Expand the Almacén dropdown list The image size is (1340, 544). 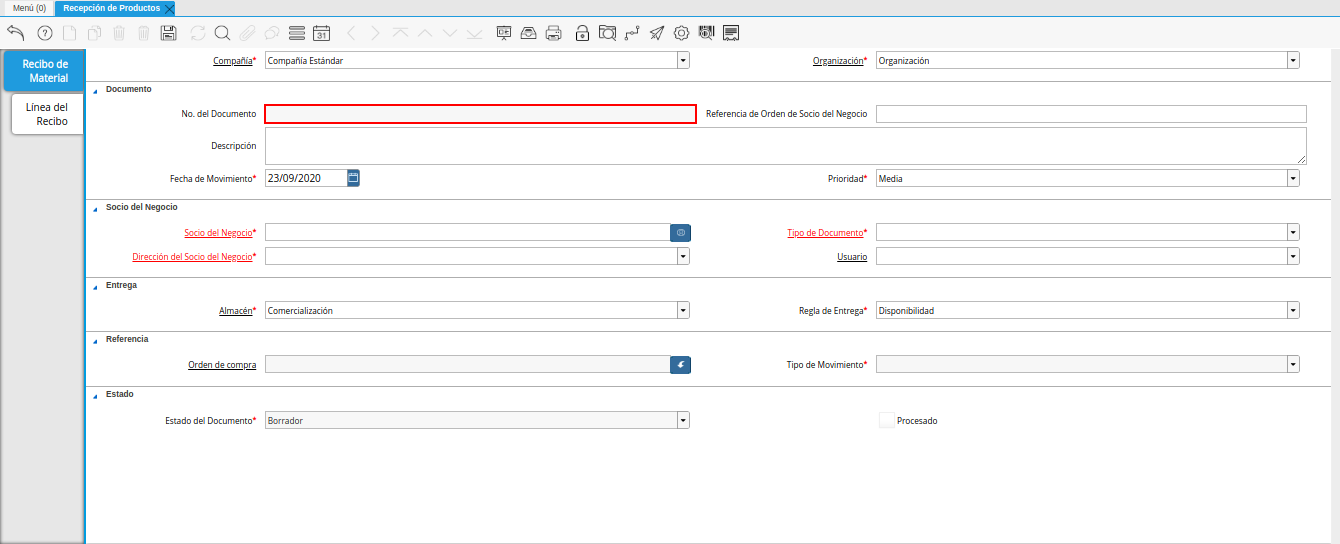coord(683,311)
